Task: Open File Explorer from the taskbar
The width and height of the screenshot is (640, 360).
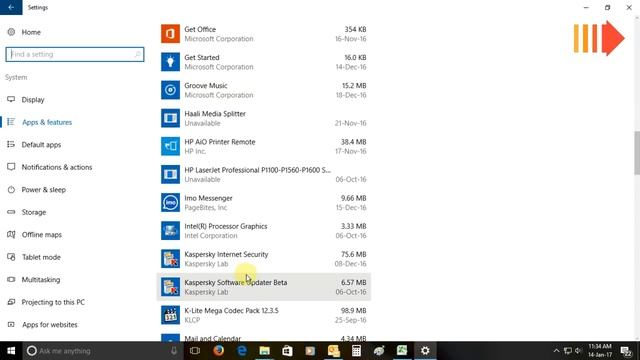Action: pos(264,351)
